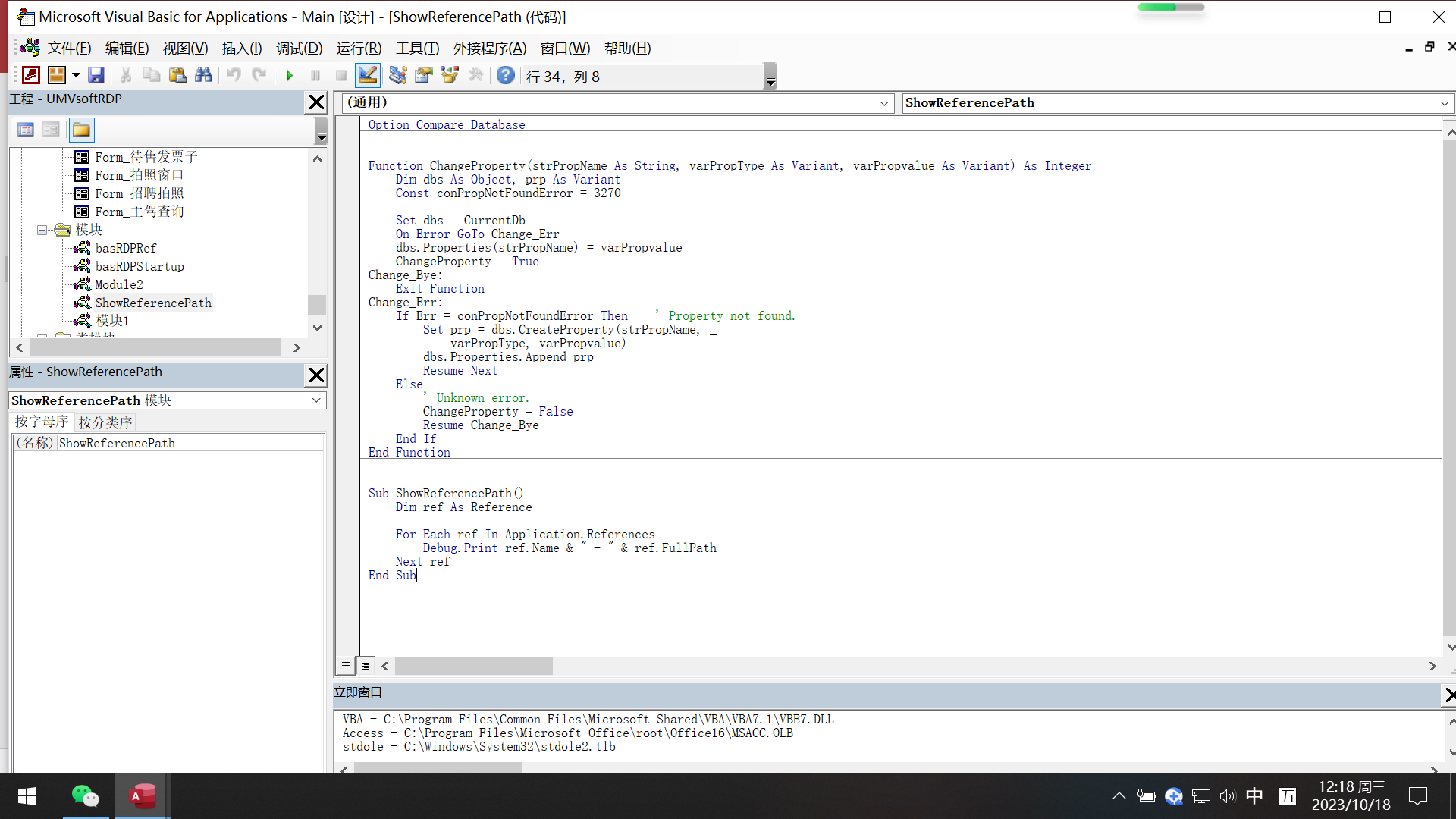Click the Redo arrow icon
This screenshot has height=819, width=1456.
click(x=259, y=75)
